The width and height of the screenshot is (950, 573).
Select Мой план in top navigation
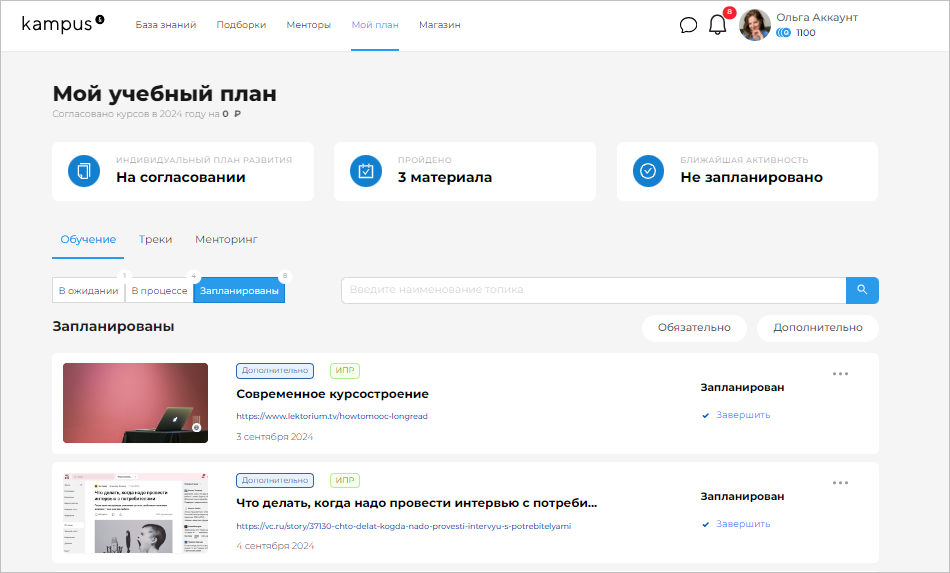point(375,25)
